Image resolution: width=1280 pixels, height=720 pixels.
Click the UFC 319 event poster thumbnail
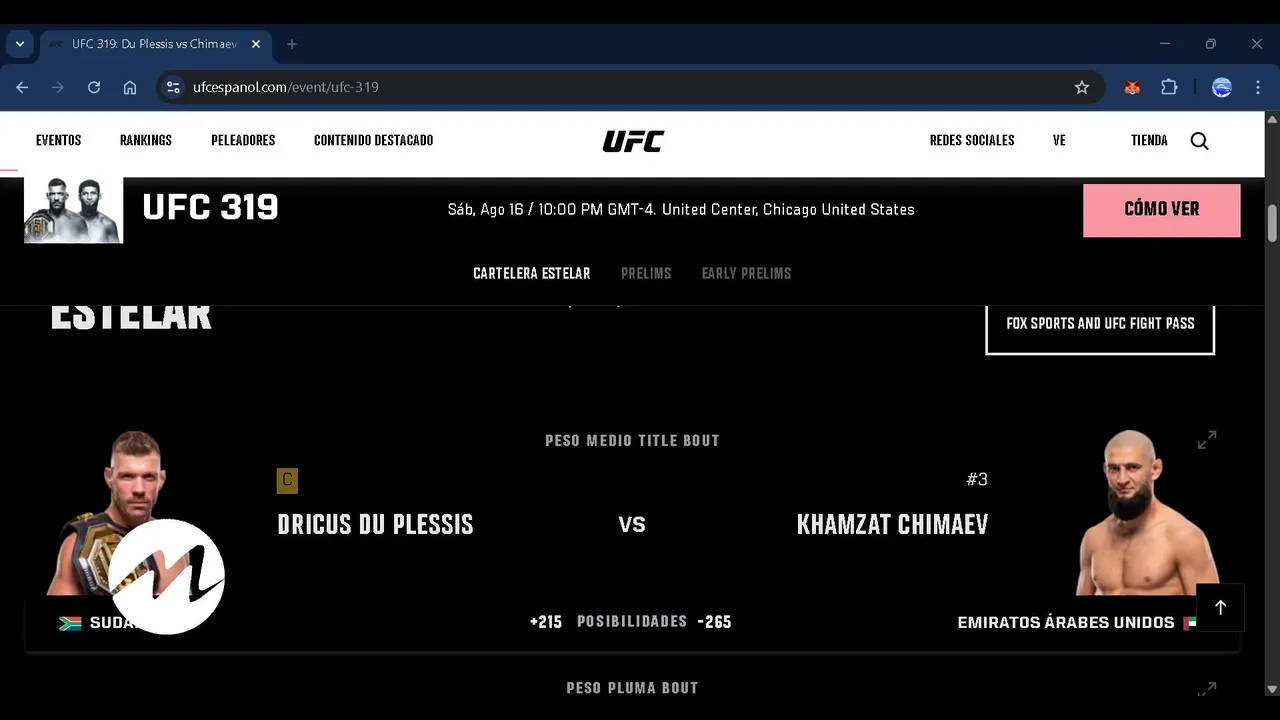coord(73,210)
